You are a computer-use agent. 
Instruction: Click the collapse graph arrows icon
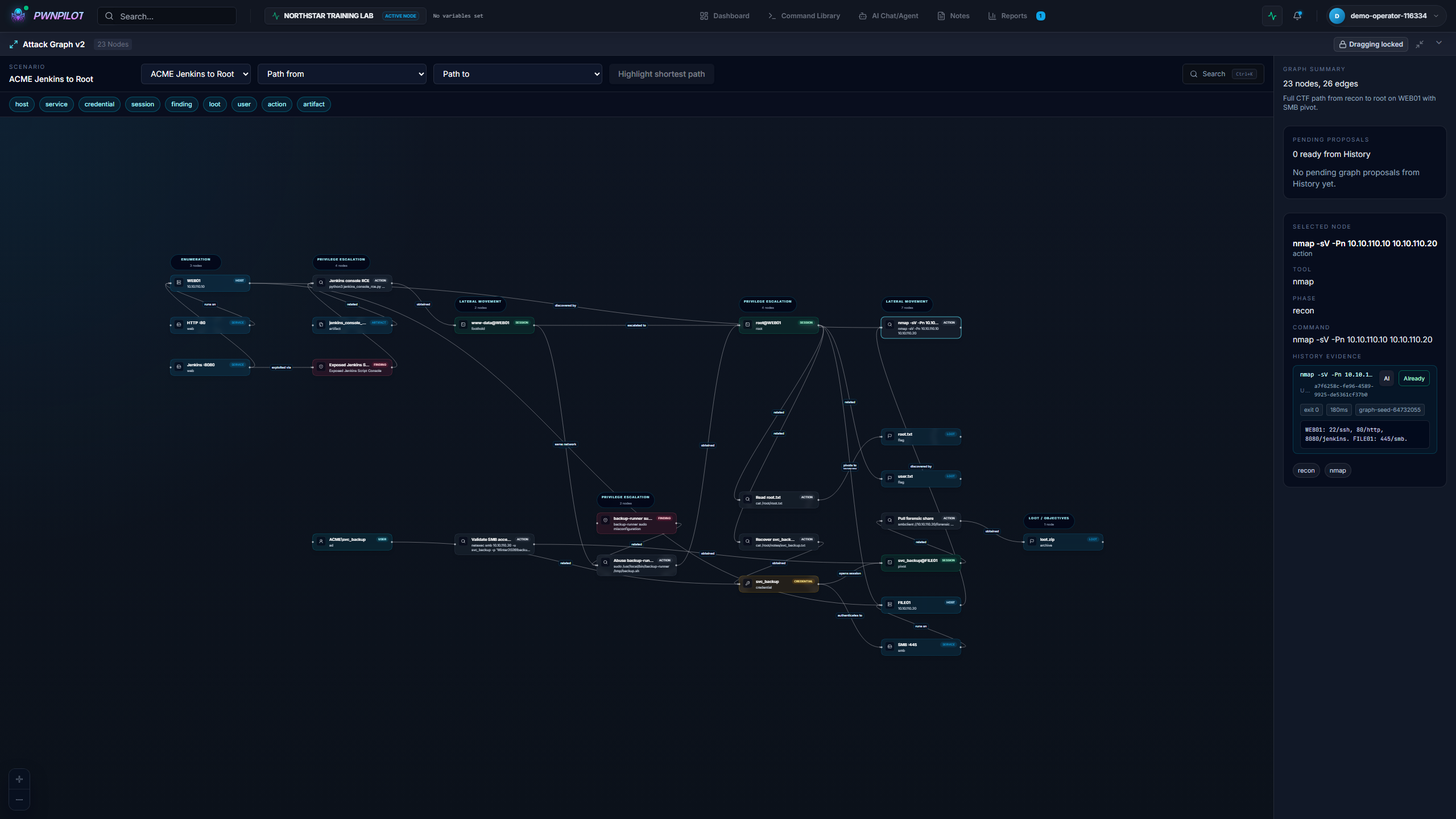click(x=1420, y=44)
